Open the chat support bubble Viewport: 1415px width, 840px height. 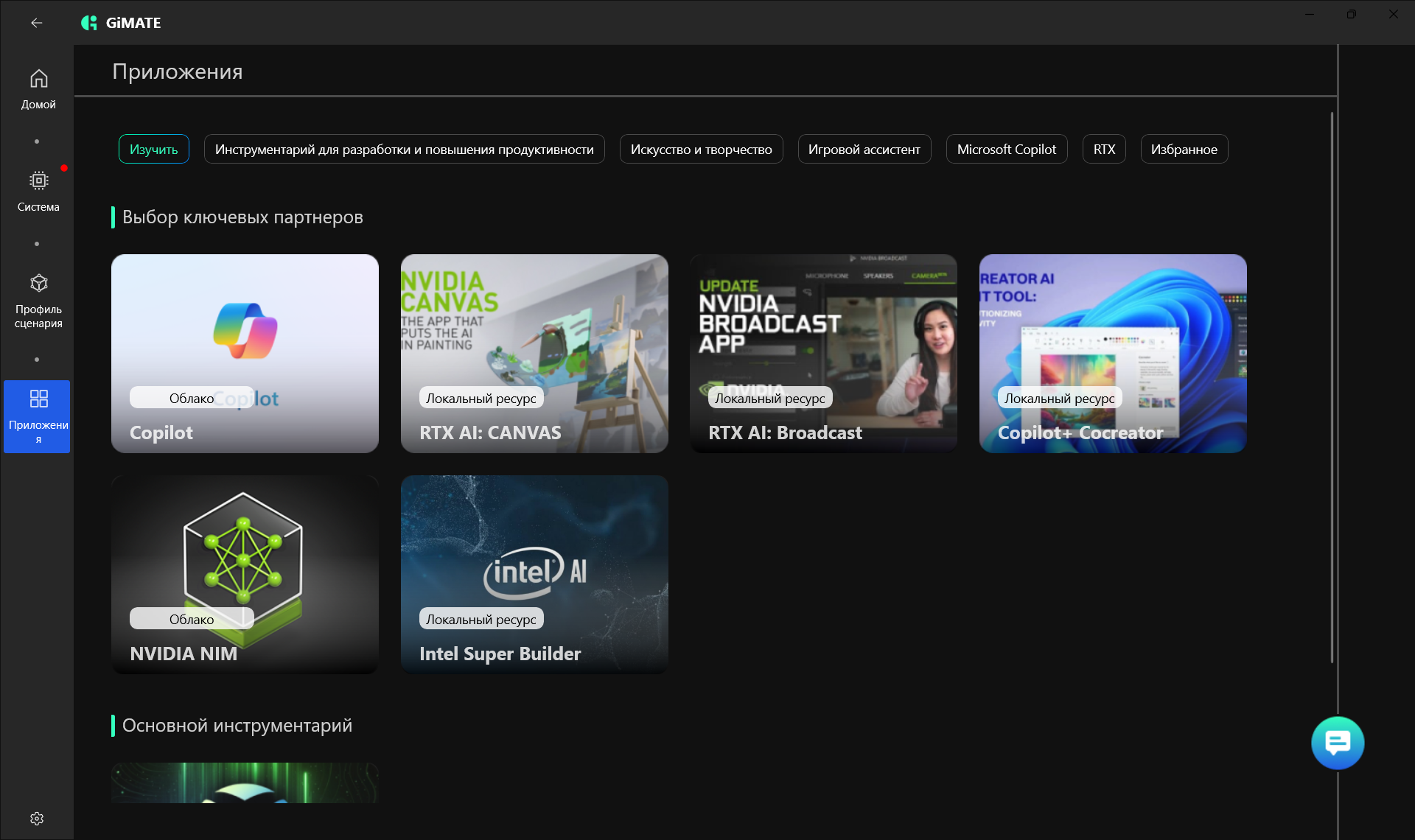pos(1338,743)
